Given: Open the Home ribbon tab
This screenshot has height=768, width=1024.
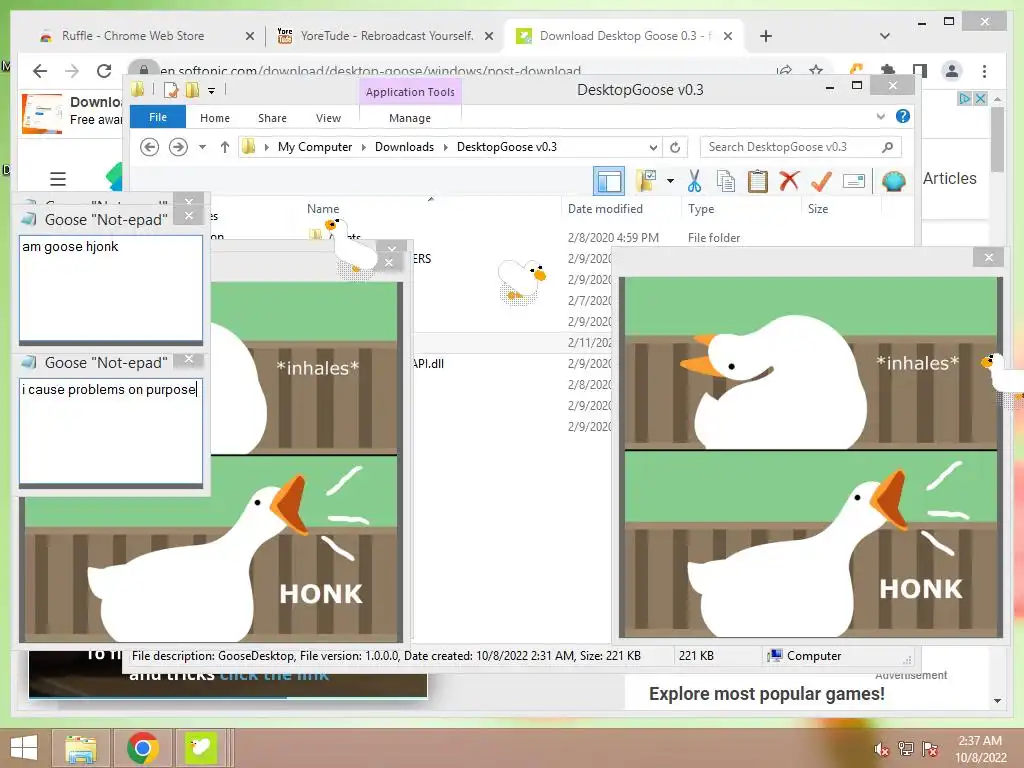Looking at the screenshot, I should (x=215, y=118).
